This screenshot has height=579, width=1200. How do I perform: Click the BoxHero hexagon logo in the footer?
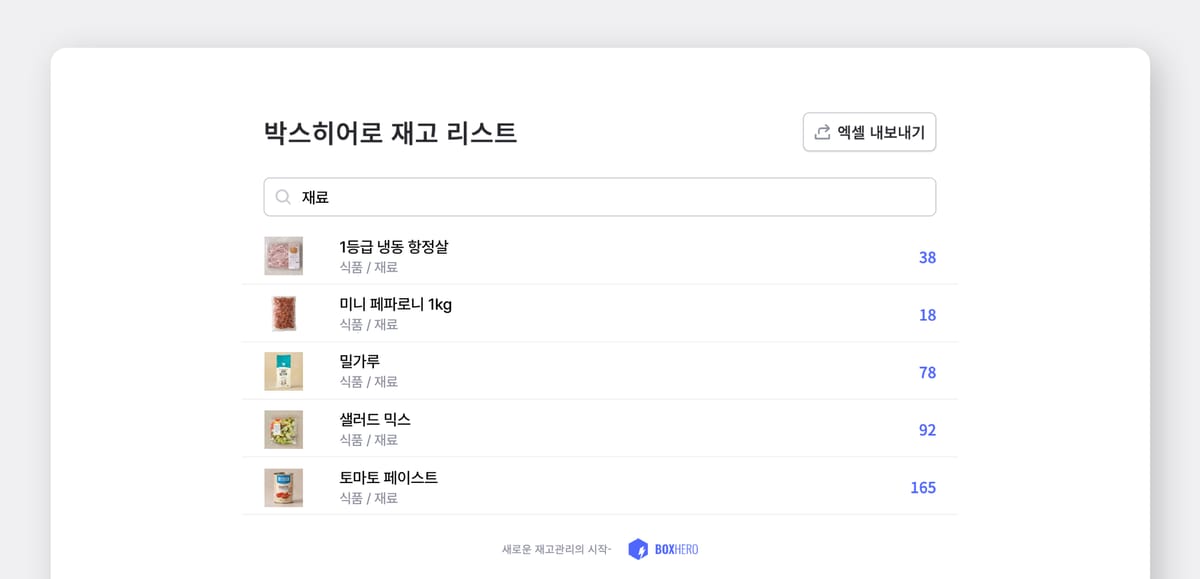pos(637,547)
